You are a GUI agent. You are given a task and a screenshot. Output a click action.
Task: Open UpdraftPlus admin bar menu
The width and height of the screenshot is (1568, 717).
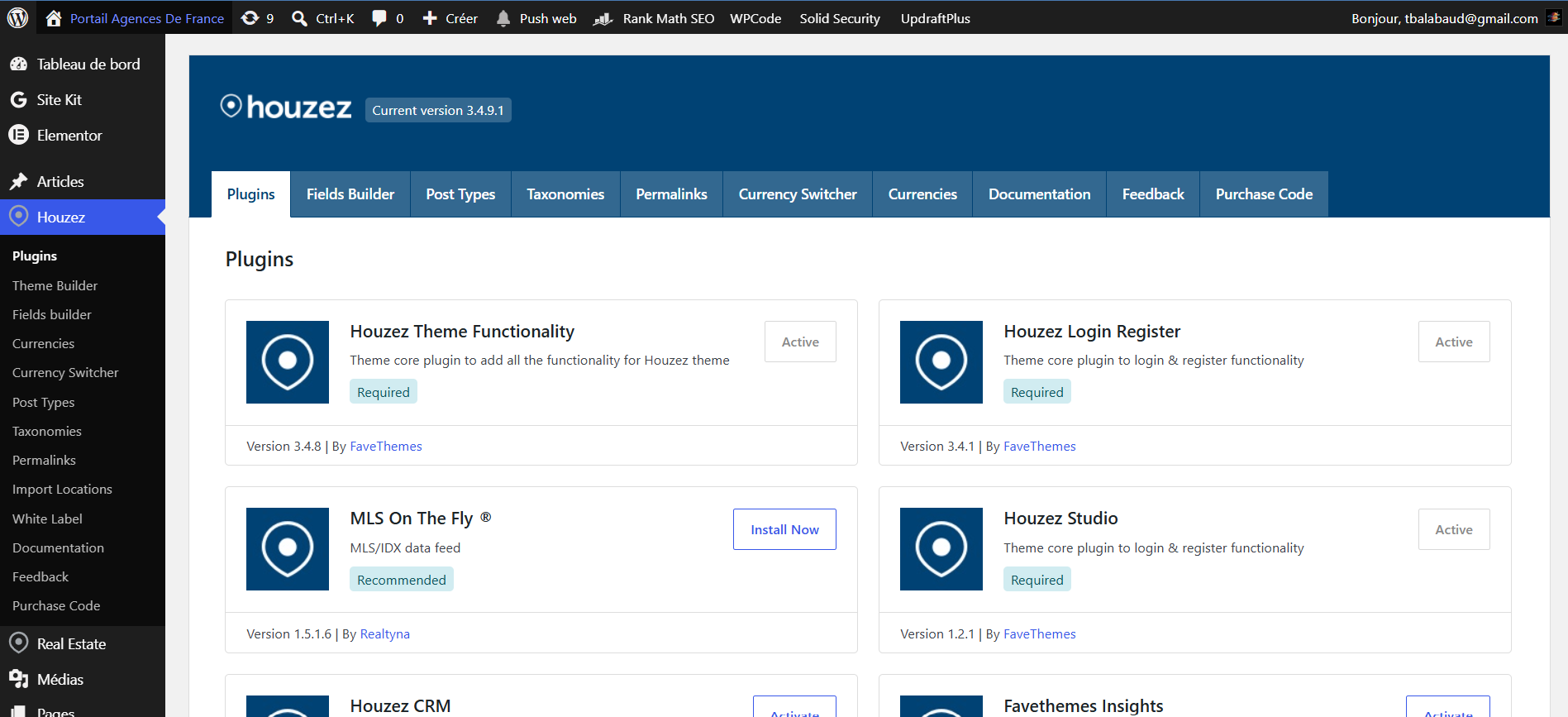tap(936, 18)
